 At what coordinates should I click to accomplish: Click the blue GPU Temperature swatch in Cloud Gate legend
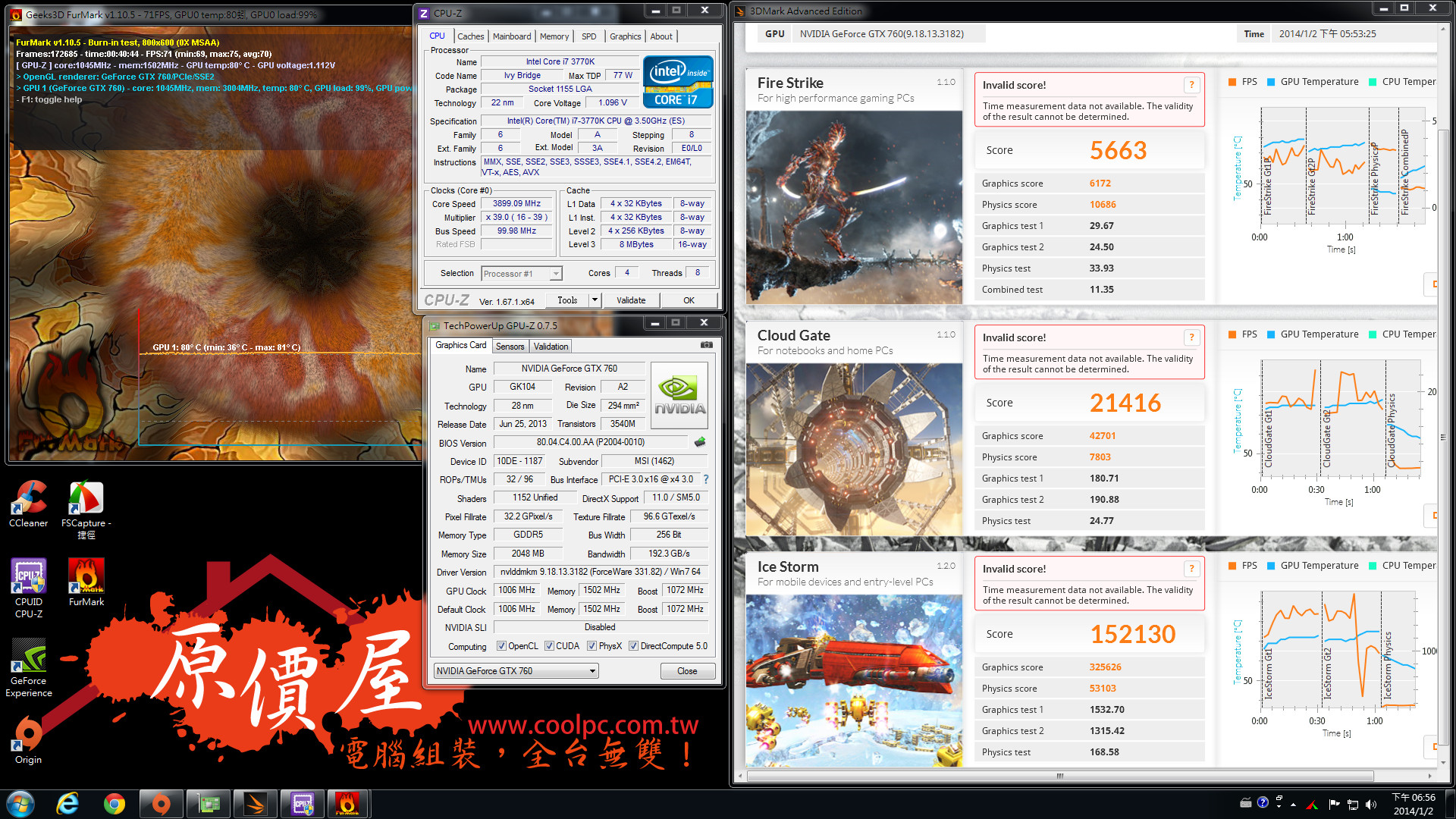1271,334
